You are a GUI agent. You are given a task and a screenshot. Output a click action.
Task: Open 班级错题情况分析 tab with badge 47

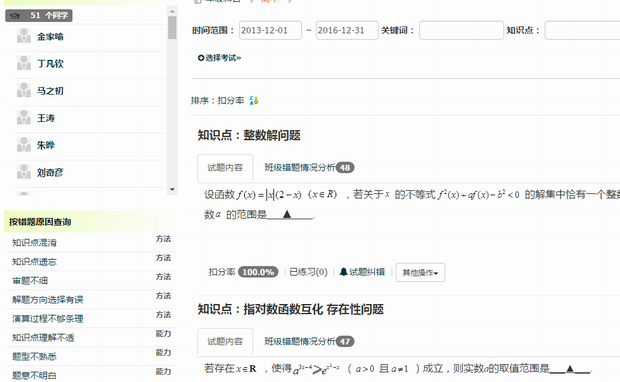pyautogui.click(x=309, y=341)
